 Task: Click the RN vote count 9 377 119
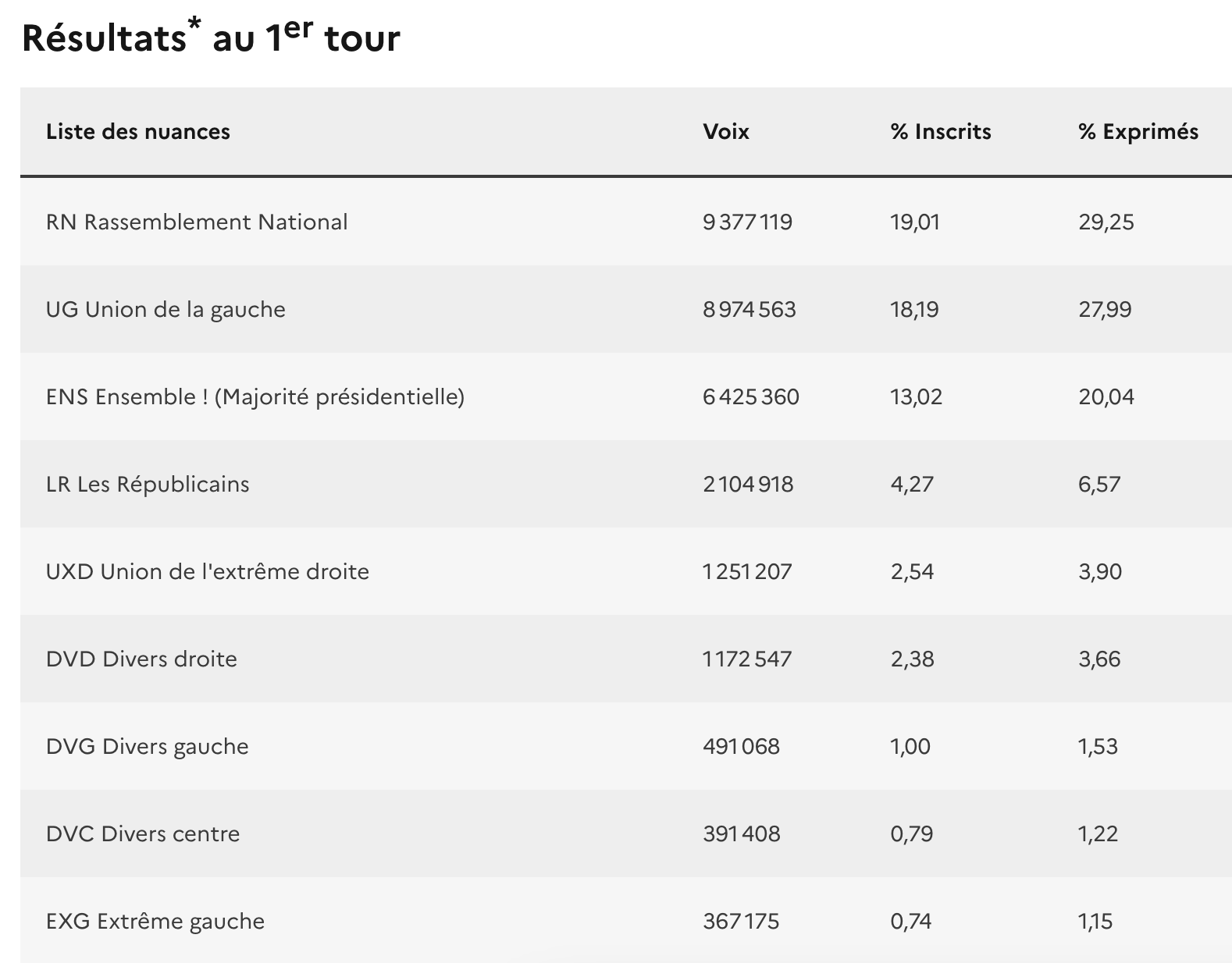click(x=747, y=222)
